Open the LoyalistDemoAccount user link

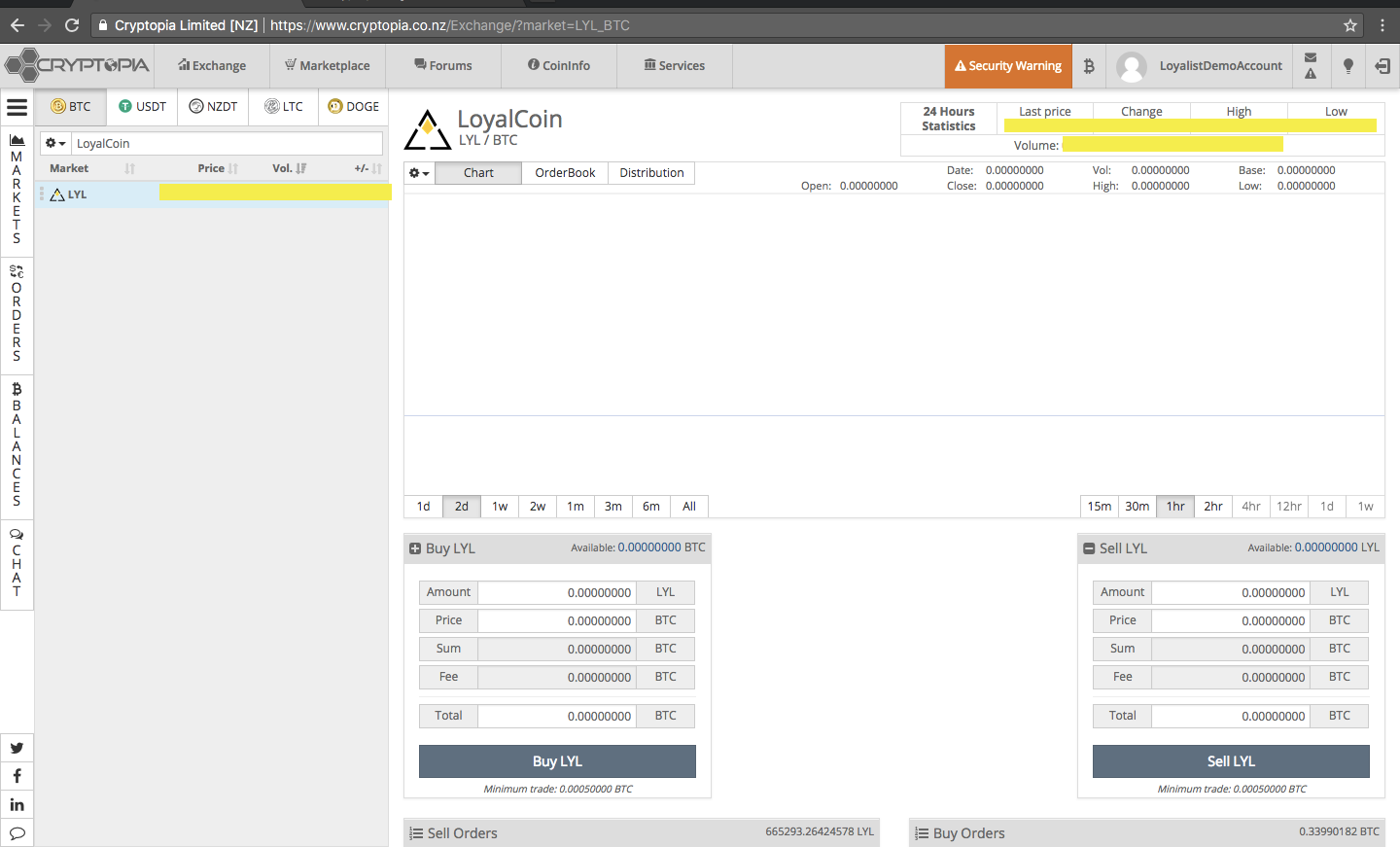coord(1220,66)
